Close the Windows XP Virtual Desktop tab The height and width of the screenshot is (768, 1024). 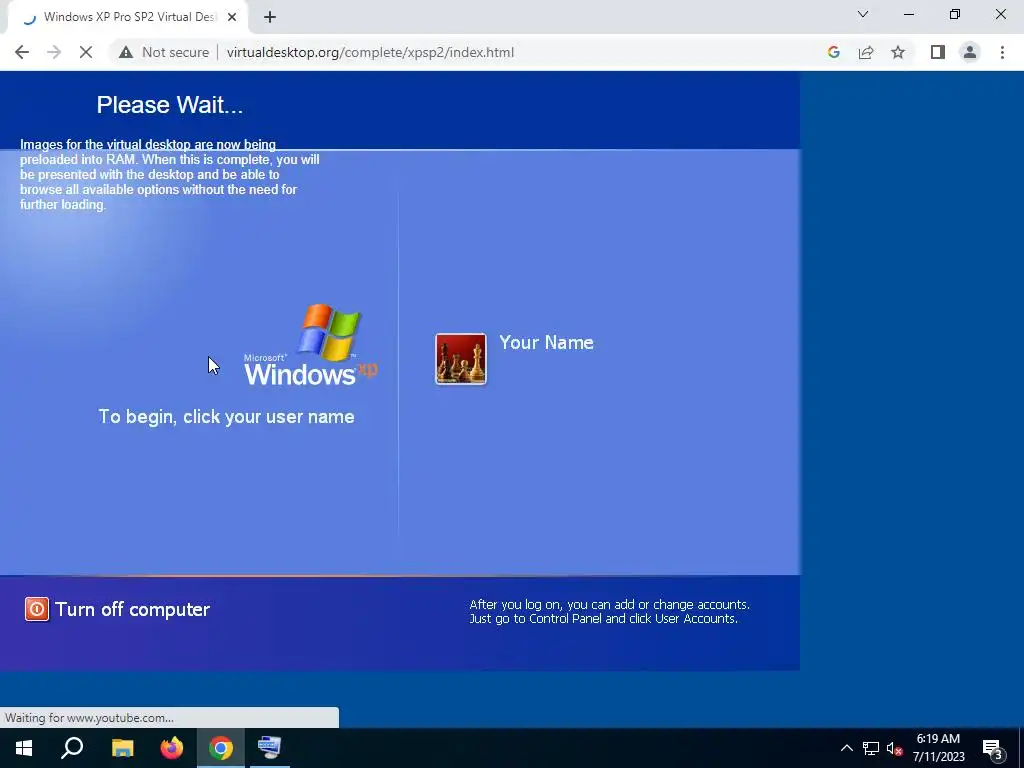232,18
